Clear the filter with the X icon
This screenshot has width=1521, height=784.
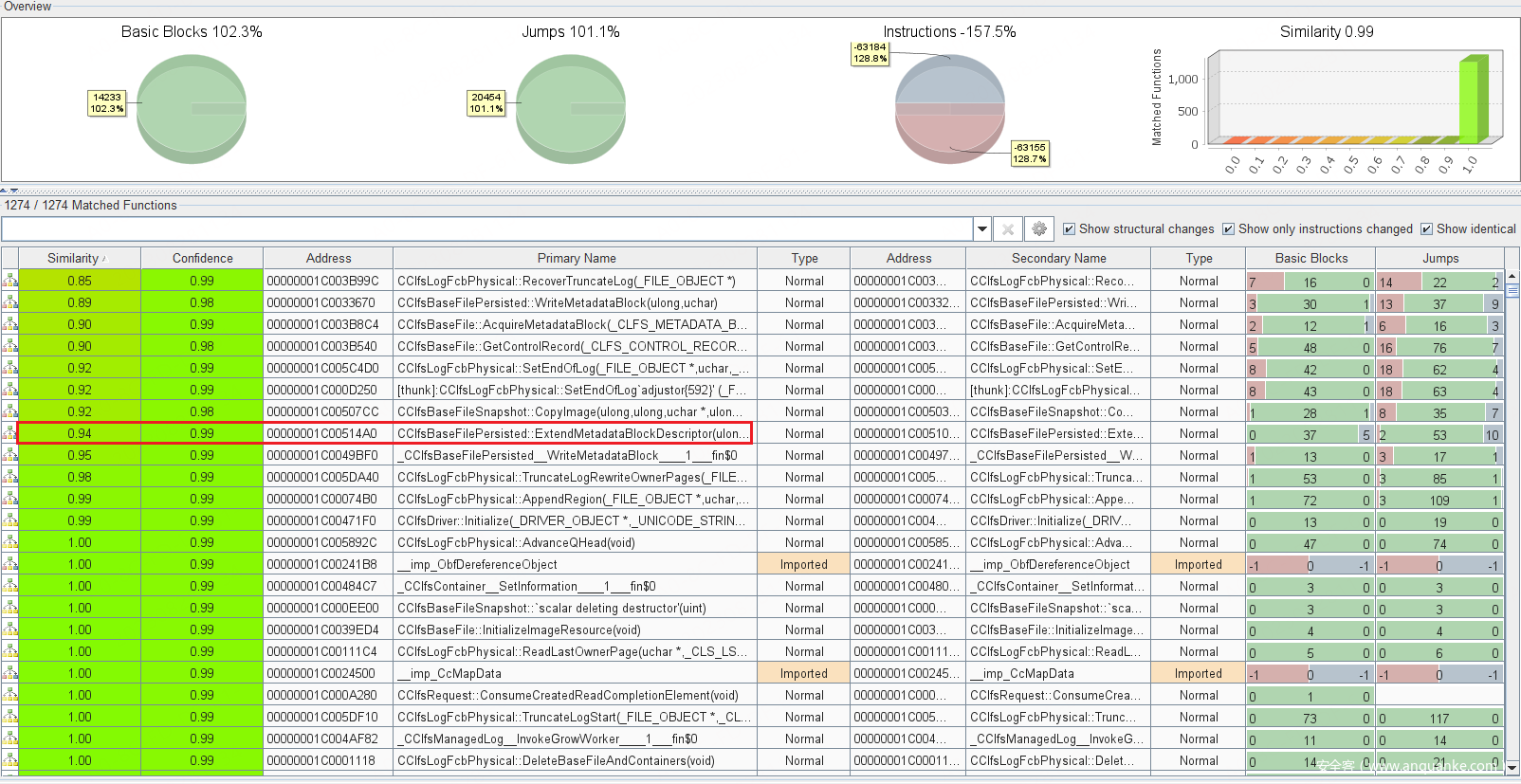(1008, 228)
